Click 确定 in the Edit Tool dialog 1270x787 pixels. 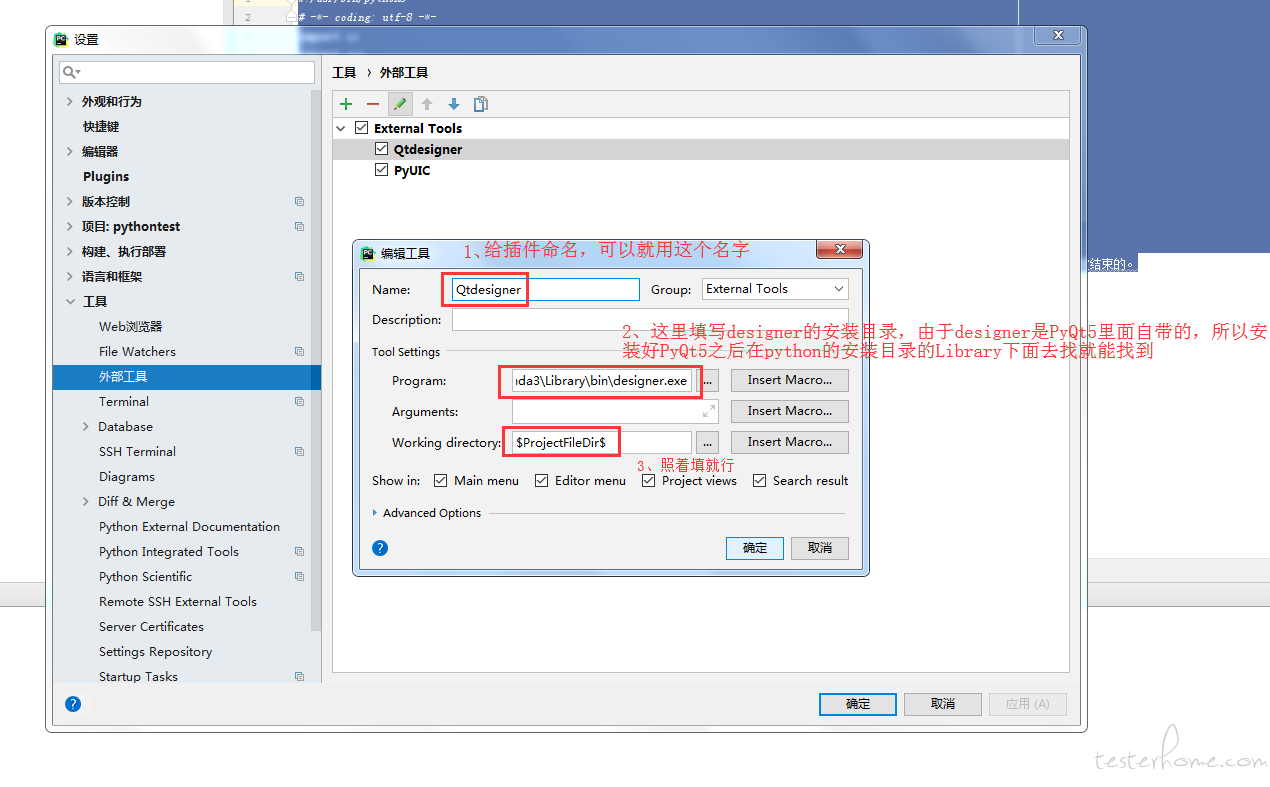click(755, 548)
